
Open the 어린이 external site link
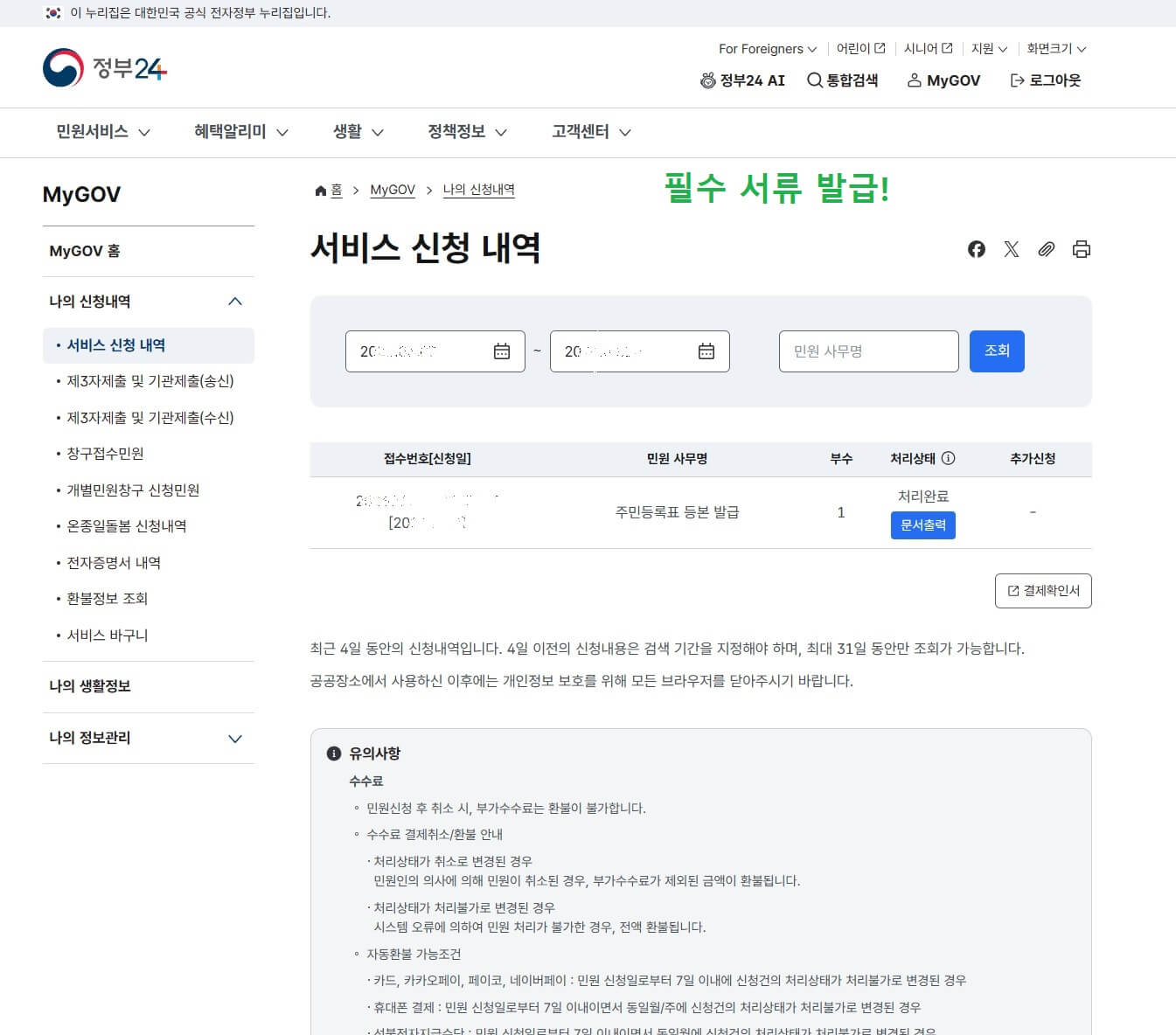[861, 49]
